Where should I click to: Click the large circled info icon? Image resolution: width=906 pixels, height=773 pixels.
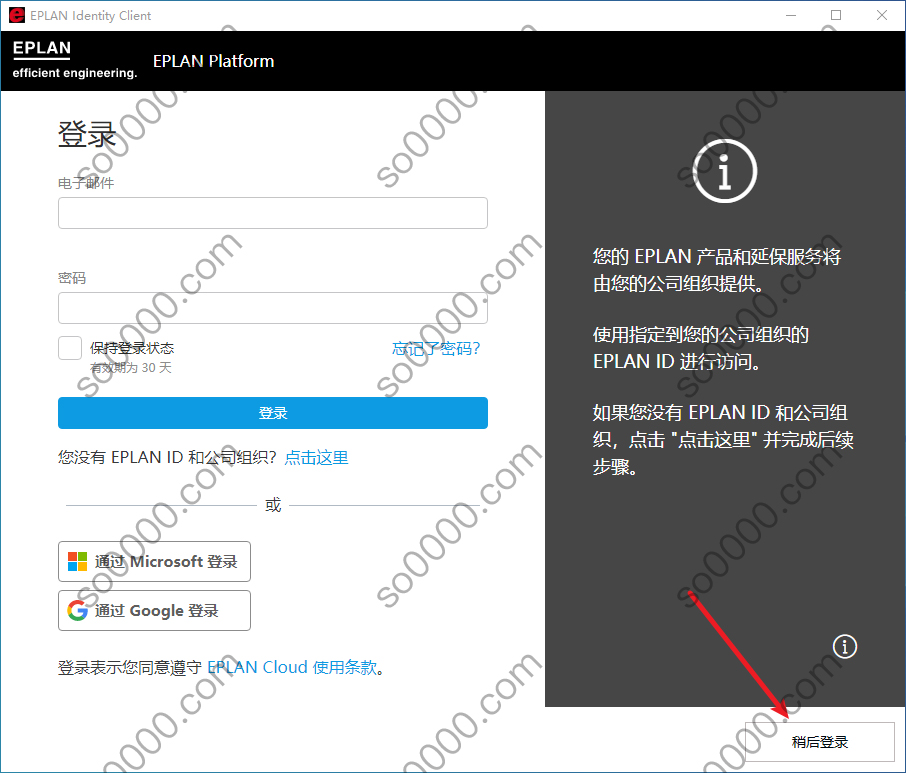point(725,171)
